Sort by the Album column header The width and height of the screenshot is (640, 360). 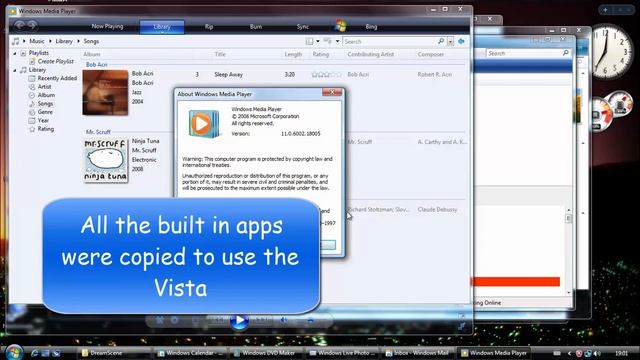(92, 54)
